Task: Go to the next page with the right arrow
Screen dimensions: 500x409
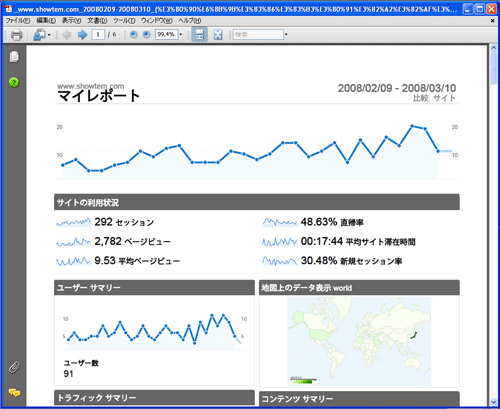Action: (x=82, y=35)
